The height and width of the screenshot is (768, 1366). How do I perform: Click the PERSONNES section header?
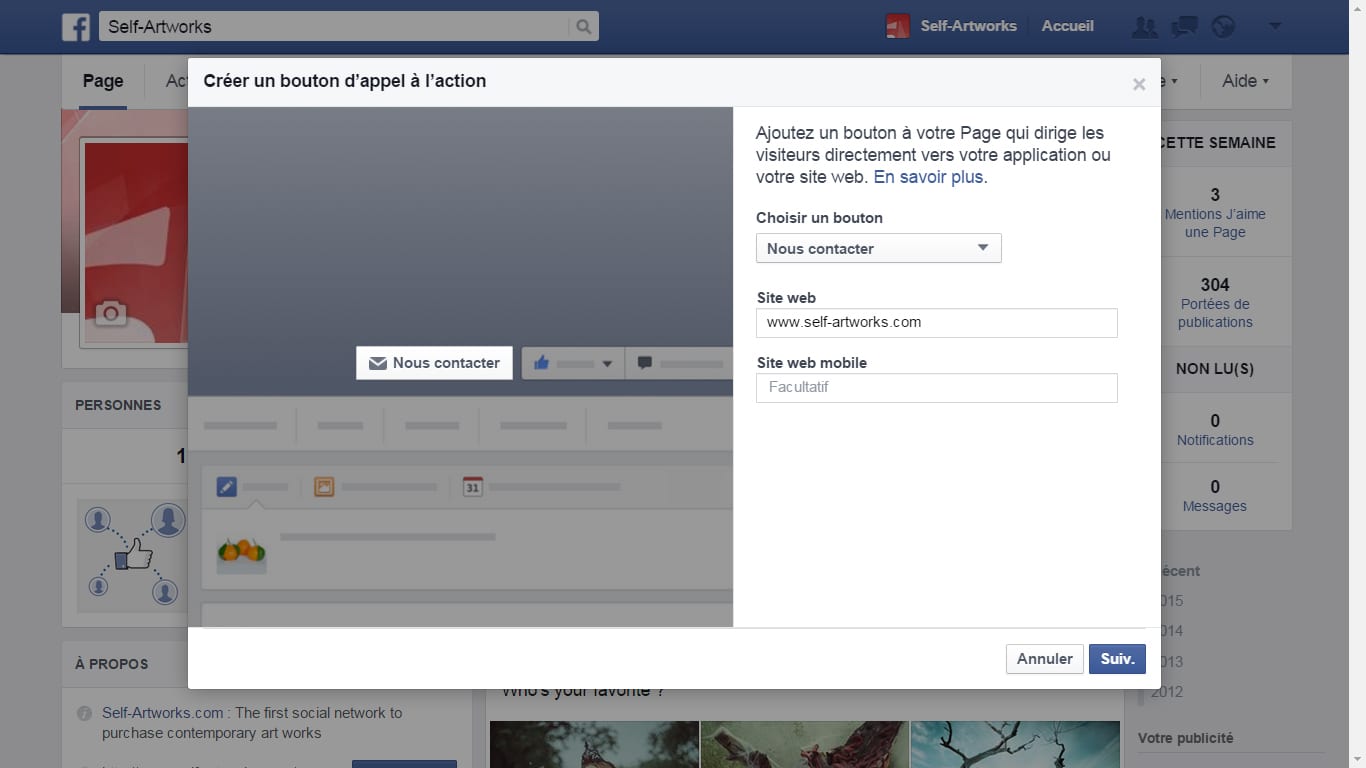pyautogui.click(x=118, y=405)
